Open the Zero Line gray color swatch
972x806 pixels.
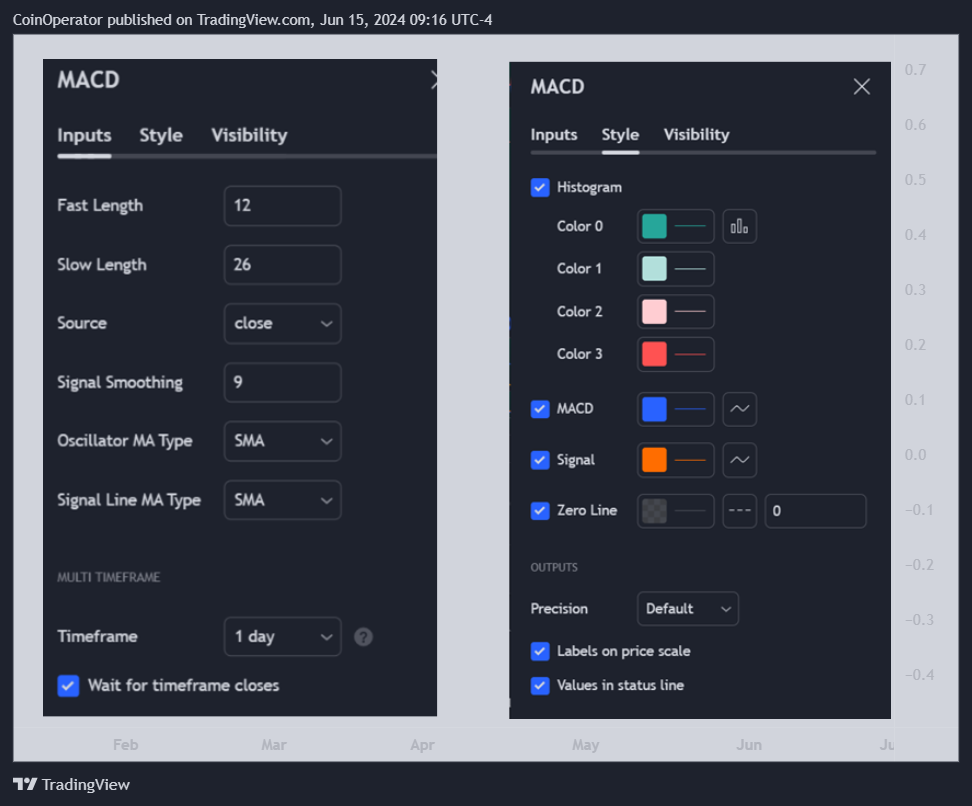[x=654, y=511]
